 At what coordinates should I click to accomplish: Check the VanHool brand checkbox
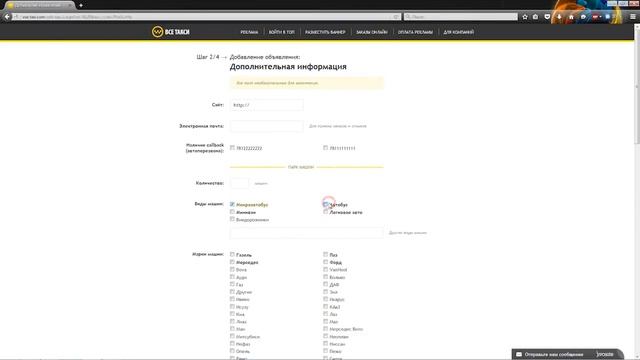tap(325, 269)
